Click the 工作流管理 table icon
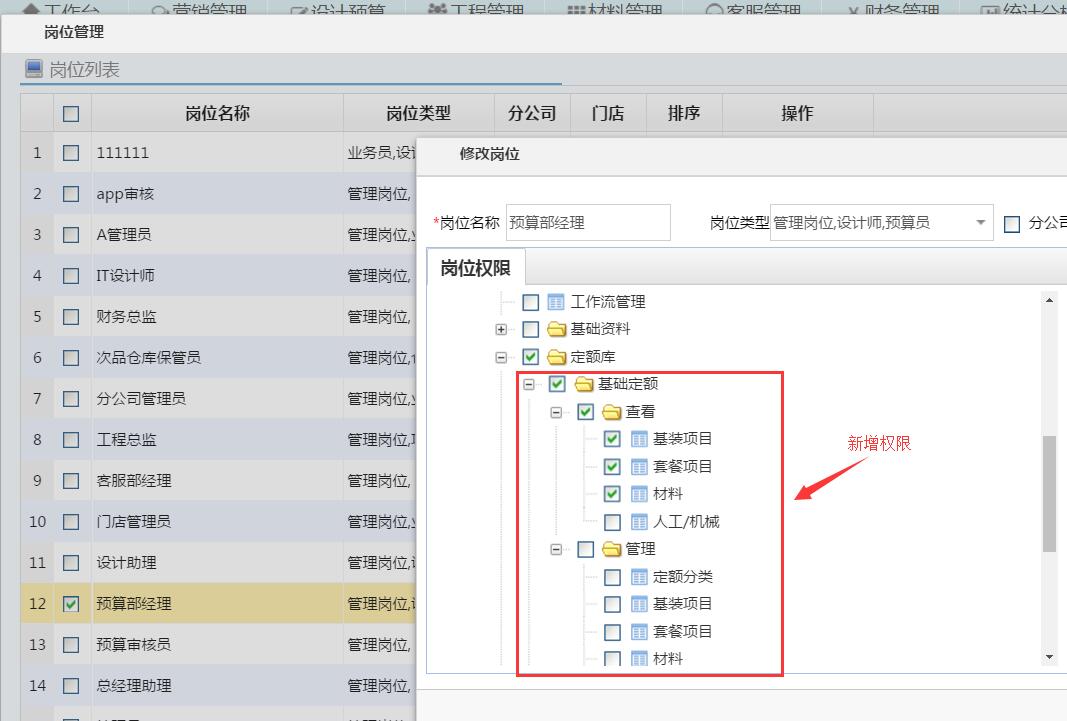This screenshot has width=1067, height=721. coord(557,302)
